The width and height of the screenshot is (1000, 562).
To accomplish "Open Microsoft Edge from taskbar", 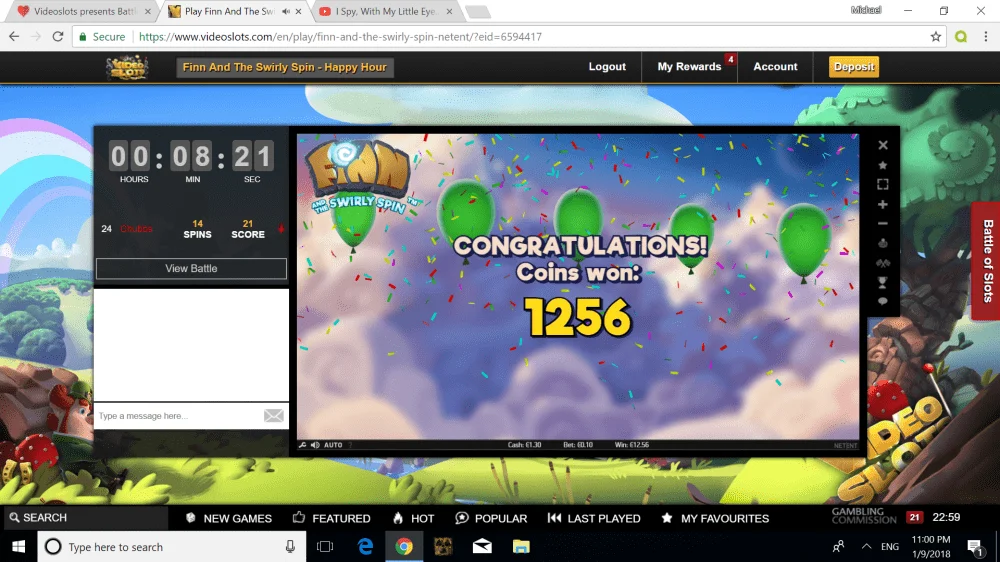I will 365,547.
